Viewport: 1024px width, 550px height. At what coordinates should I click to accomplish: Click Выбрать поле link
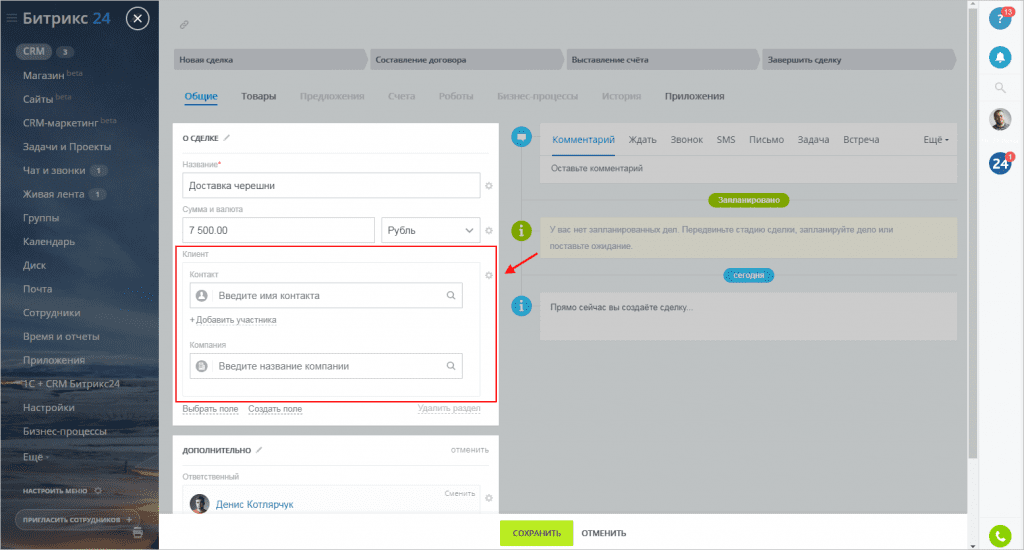pyautogui.click(x=210, y=409)
